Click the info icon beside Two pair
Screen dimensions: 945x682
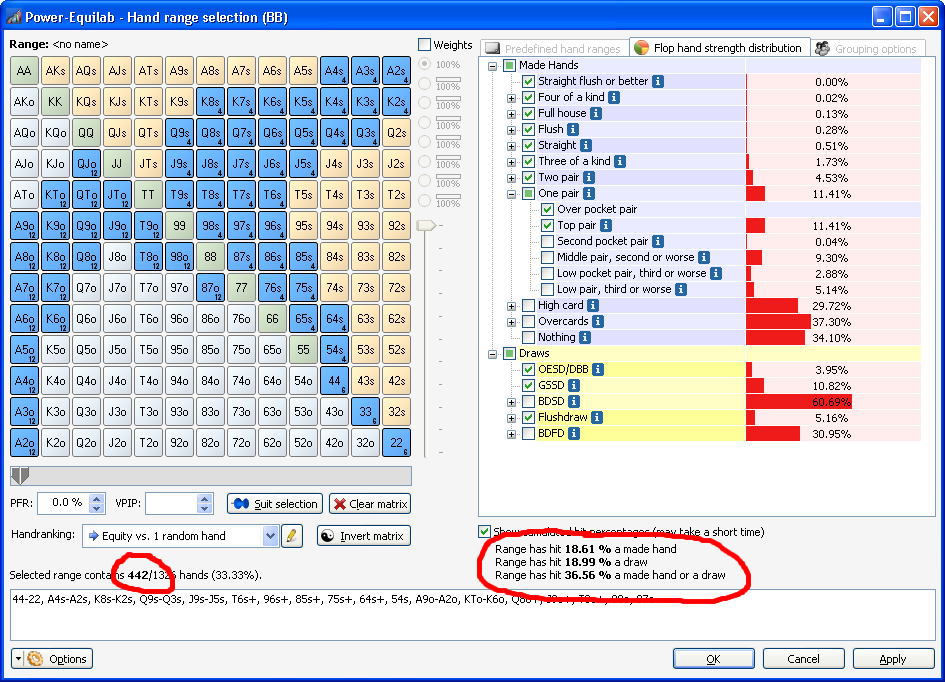(x=589, y=177)
